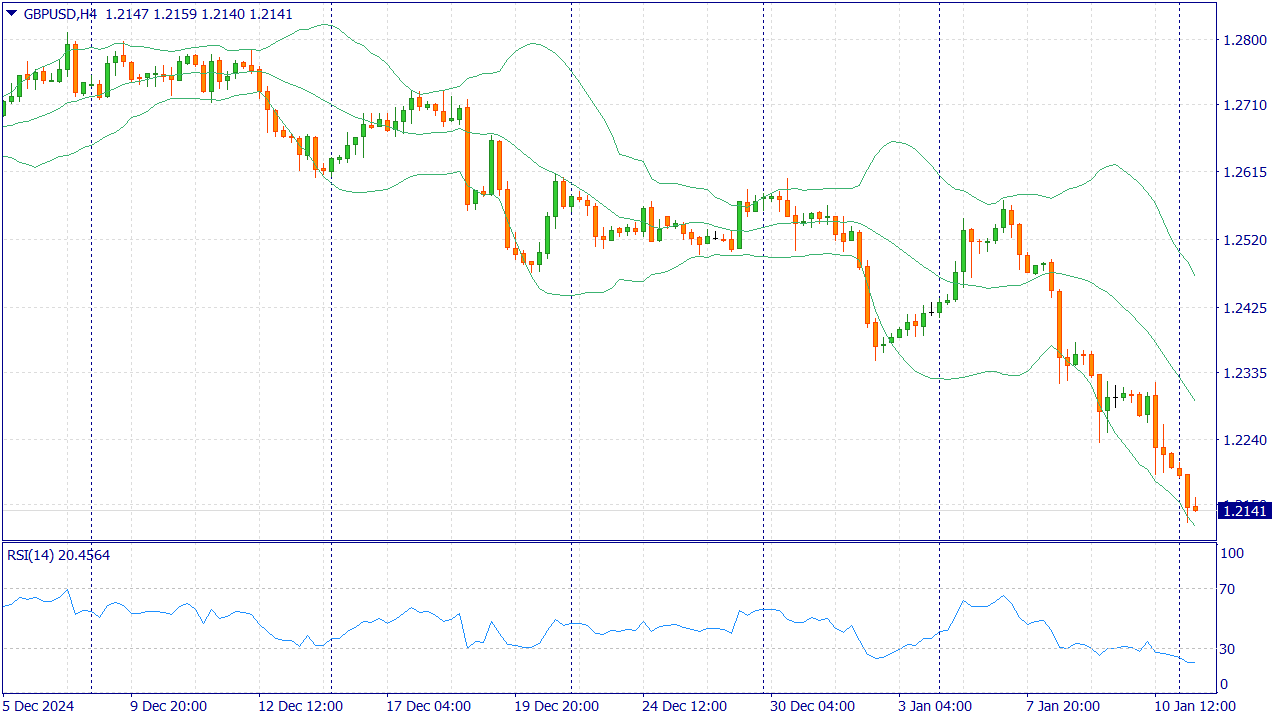
Task: Click the 1.2335 price axis label
Action: click(1244, 373)
